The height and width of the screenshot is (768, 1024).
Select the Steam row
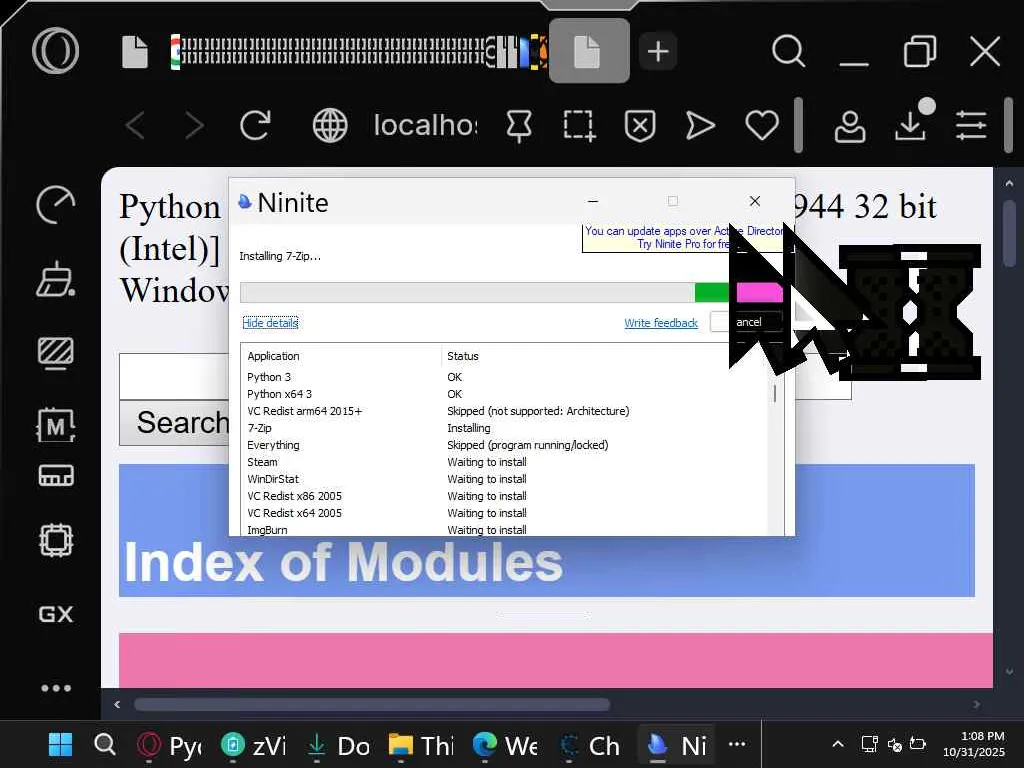pos(504,462)
